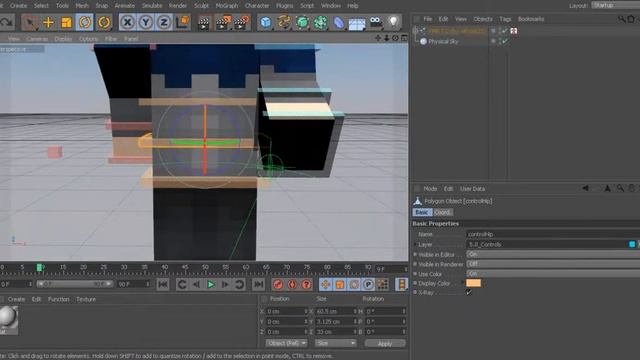Open the array modeling objects icon

[x=320, y=22]
